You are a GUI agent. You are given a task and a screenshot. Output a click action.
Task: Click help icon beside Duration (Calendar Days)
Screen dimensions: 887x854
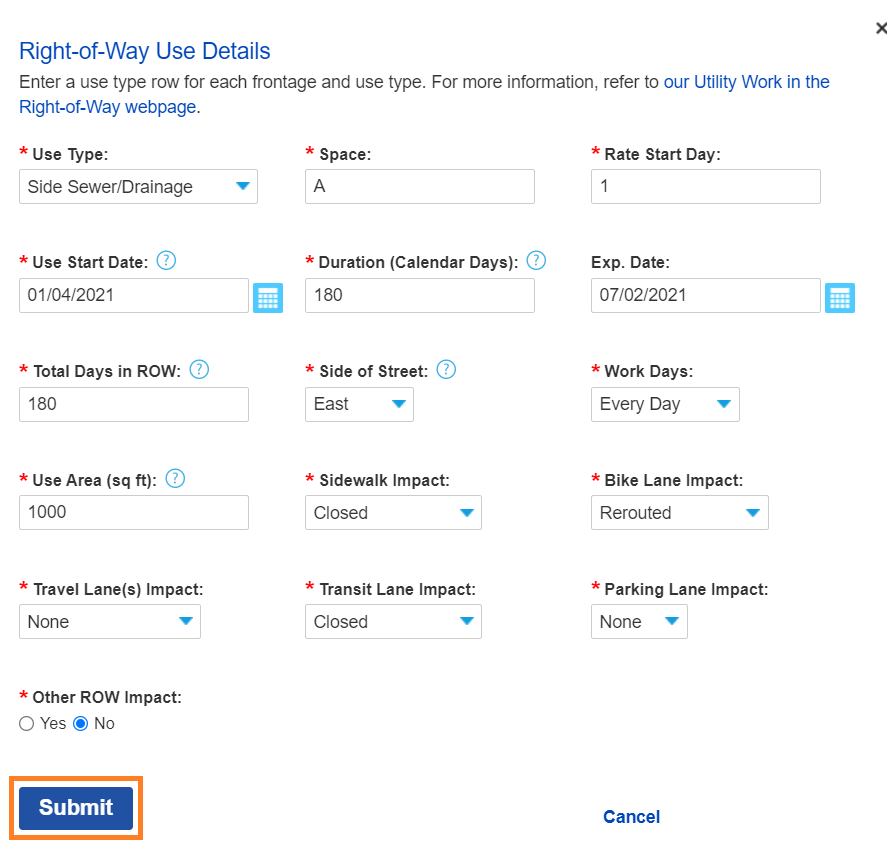[x=536, y=261]
